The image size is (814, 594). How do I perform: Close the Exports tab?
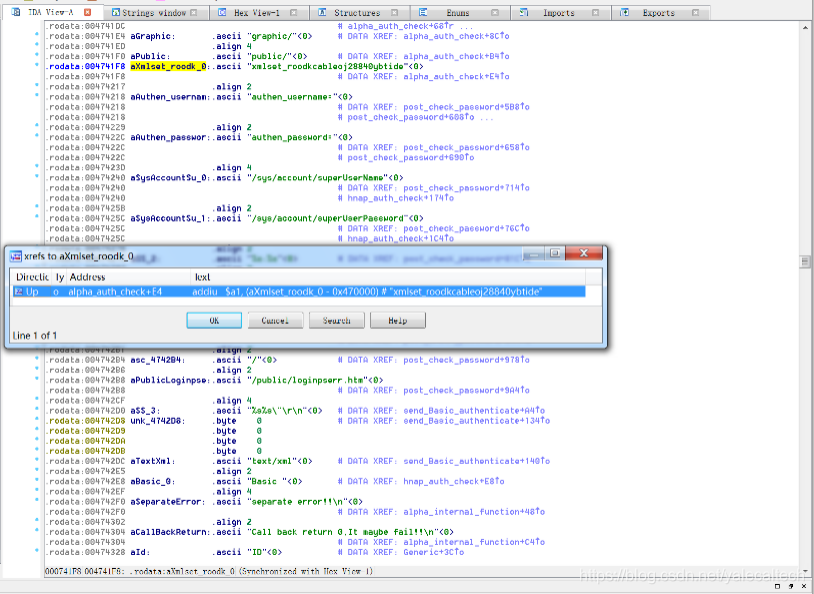coord(695,12)
